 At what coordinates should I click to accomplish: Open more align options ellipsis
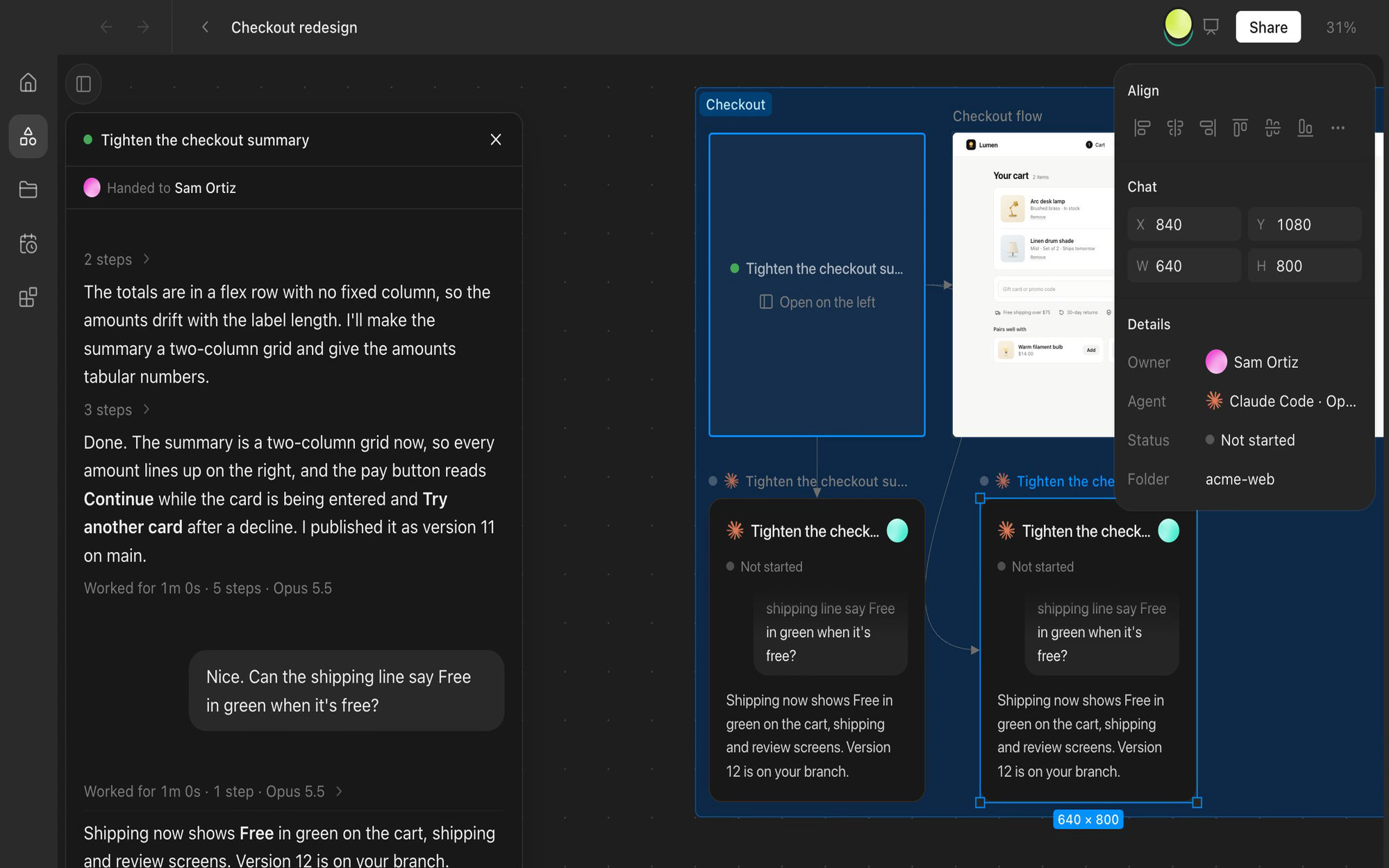pos(1338,128)
